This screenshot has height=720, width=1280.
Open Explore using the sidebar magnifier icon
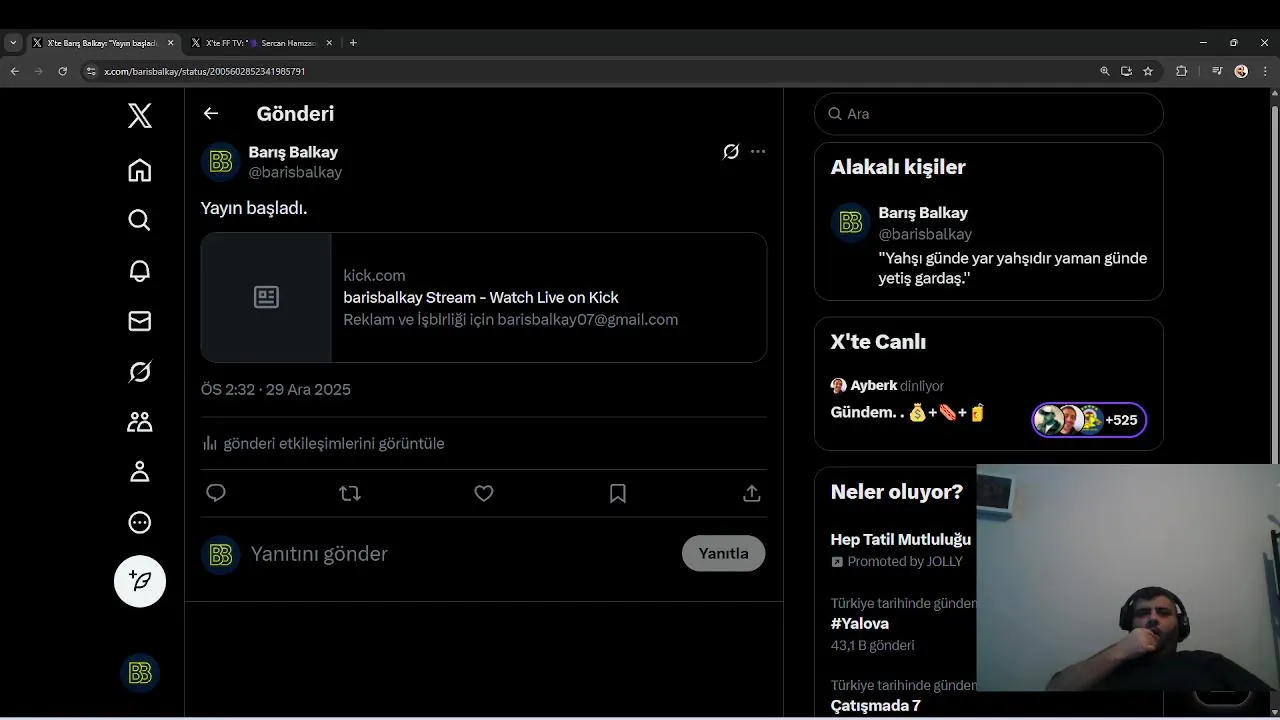pyautogui.click(x=140, y=220)
